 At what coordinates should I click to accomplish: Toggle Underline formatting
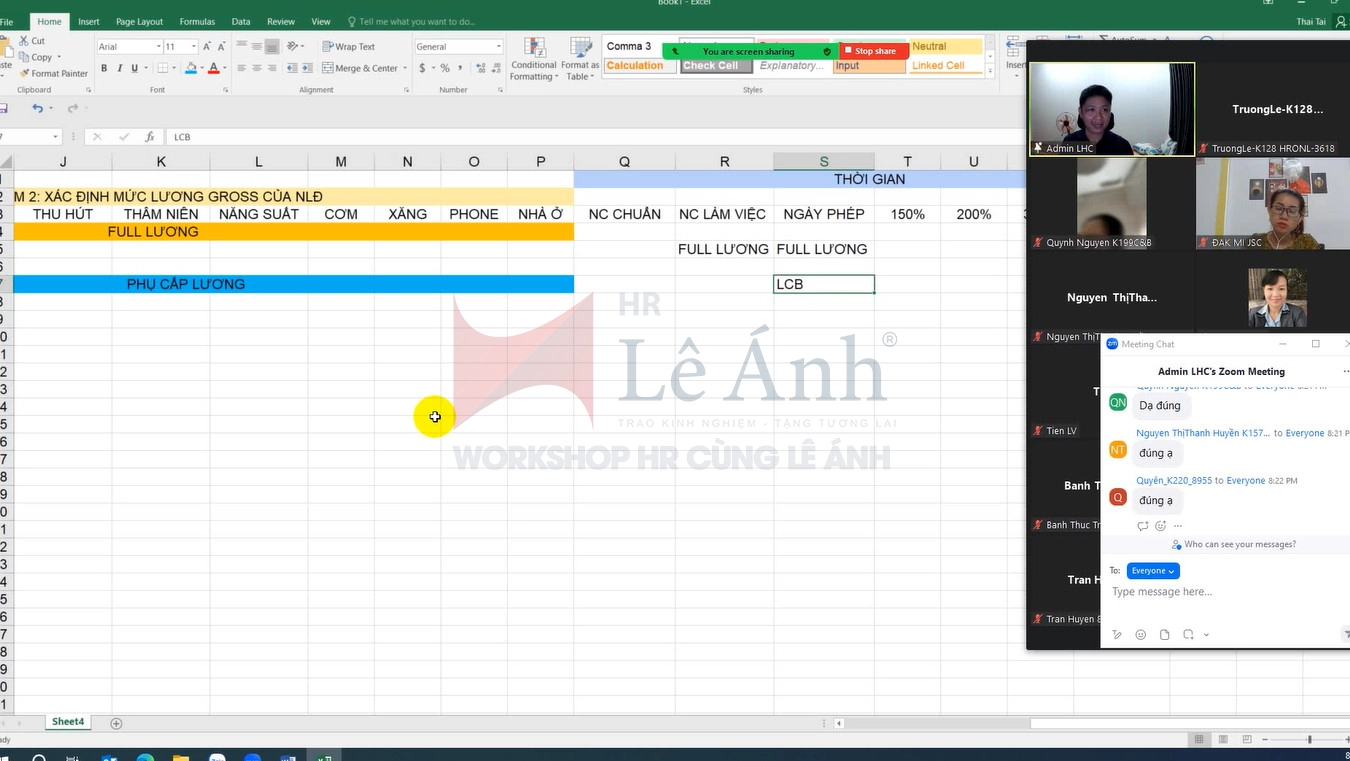click(x=134, y=69)
